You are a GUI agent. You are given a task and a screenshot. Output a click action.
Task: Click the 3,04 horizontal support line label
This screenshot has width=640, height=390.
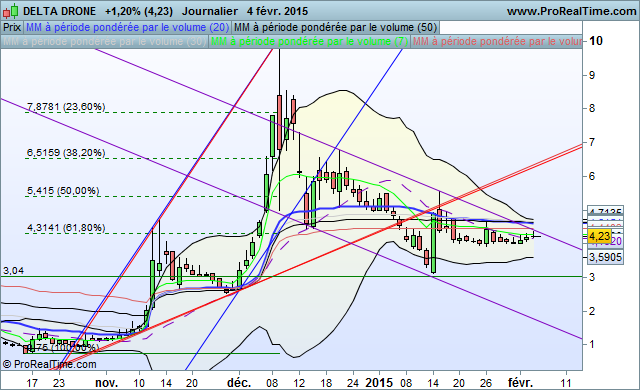coord(13,270)
